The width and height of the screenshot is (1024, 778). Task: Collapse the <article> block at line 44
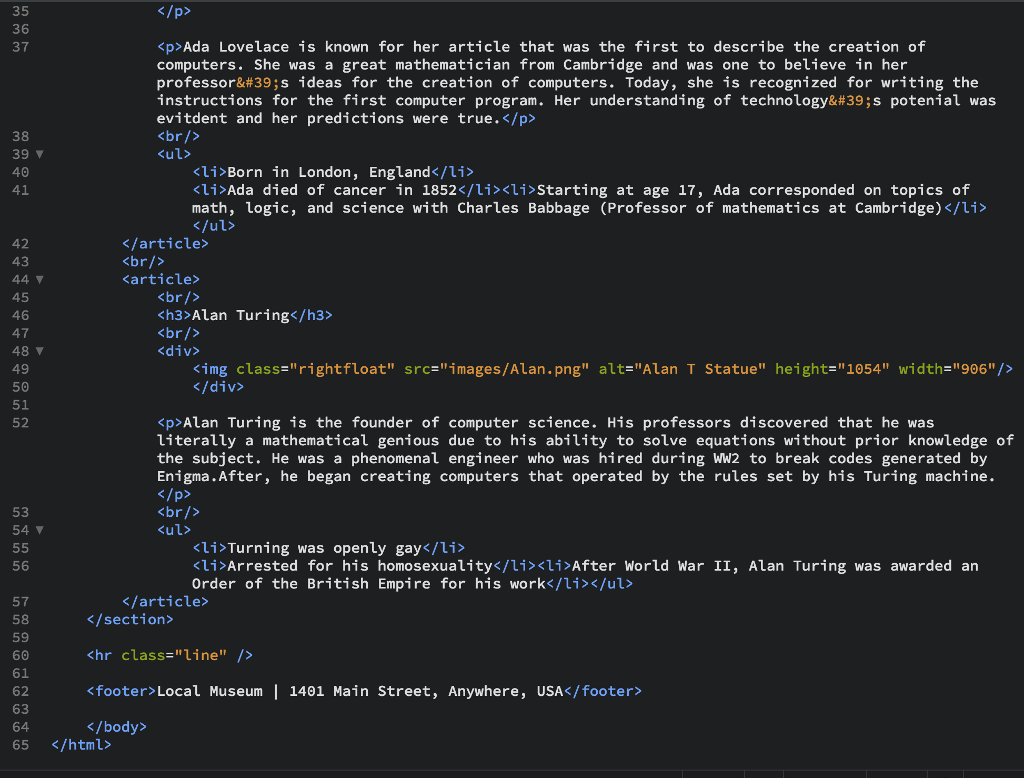pyautogui.click(x=38, y=279)
